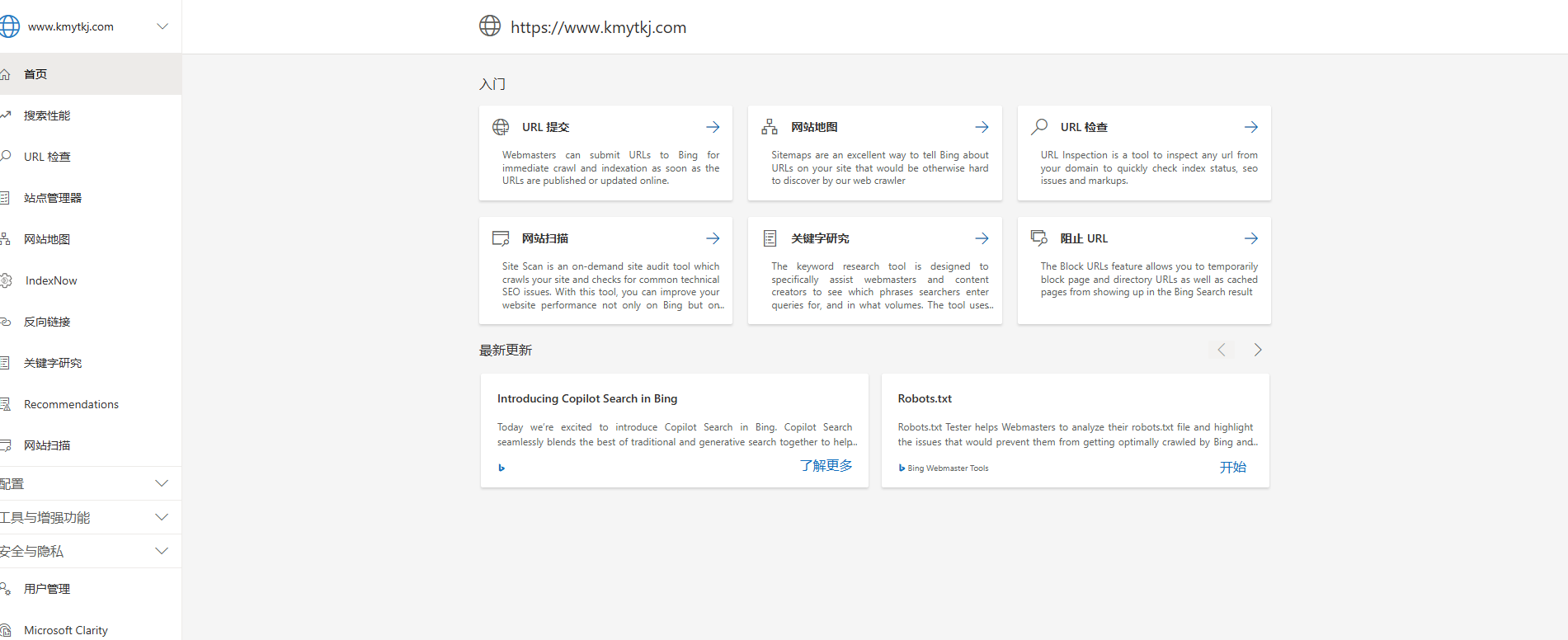Open 反向链接 in the sidebar
1568x640 pixels.
pos(91,322)
